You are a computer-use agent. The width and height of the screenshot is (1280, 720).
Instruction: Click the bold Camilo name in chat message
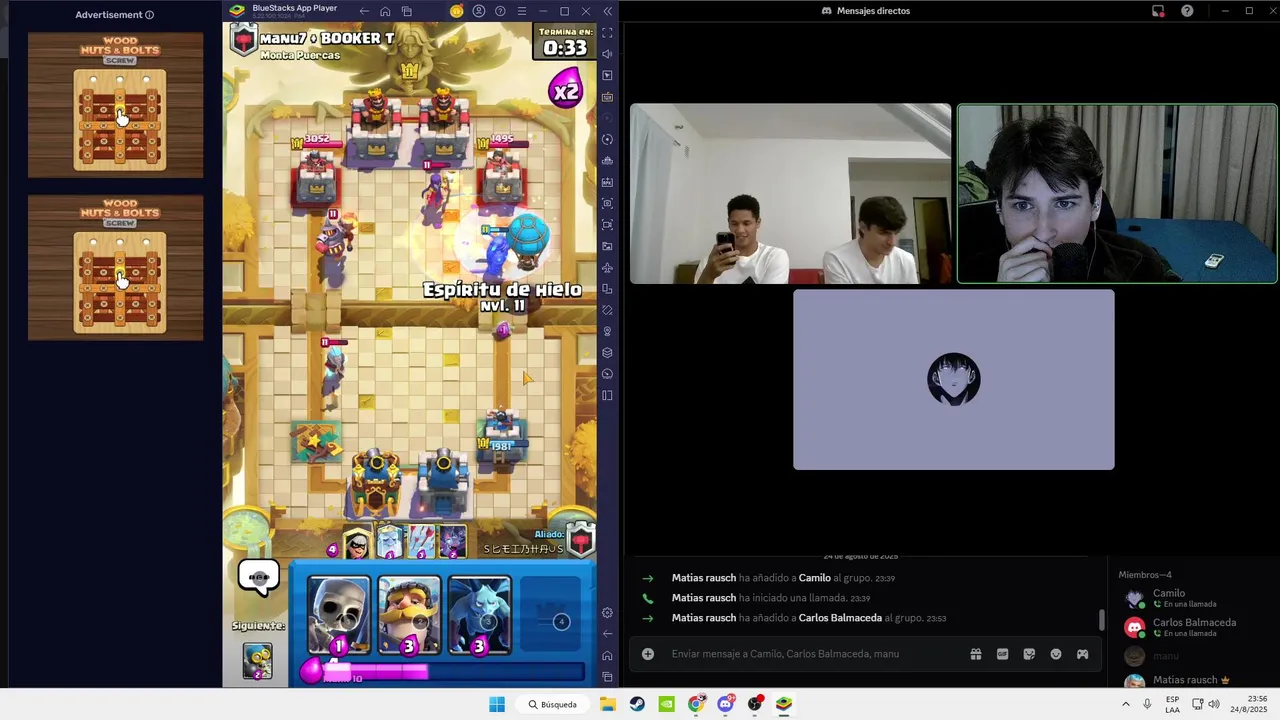pos(815,578)
